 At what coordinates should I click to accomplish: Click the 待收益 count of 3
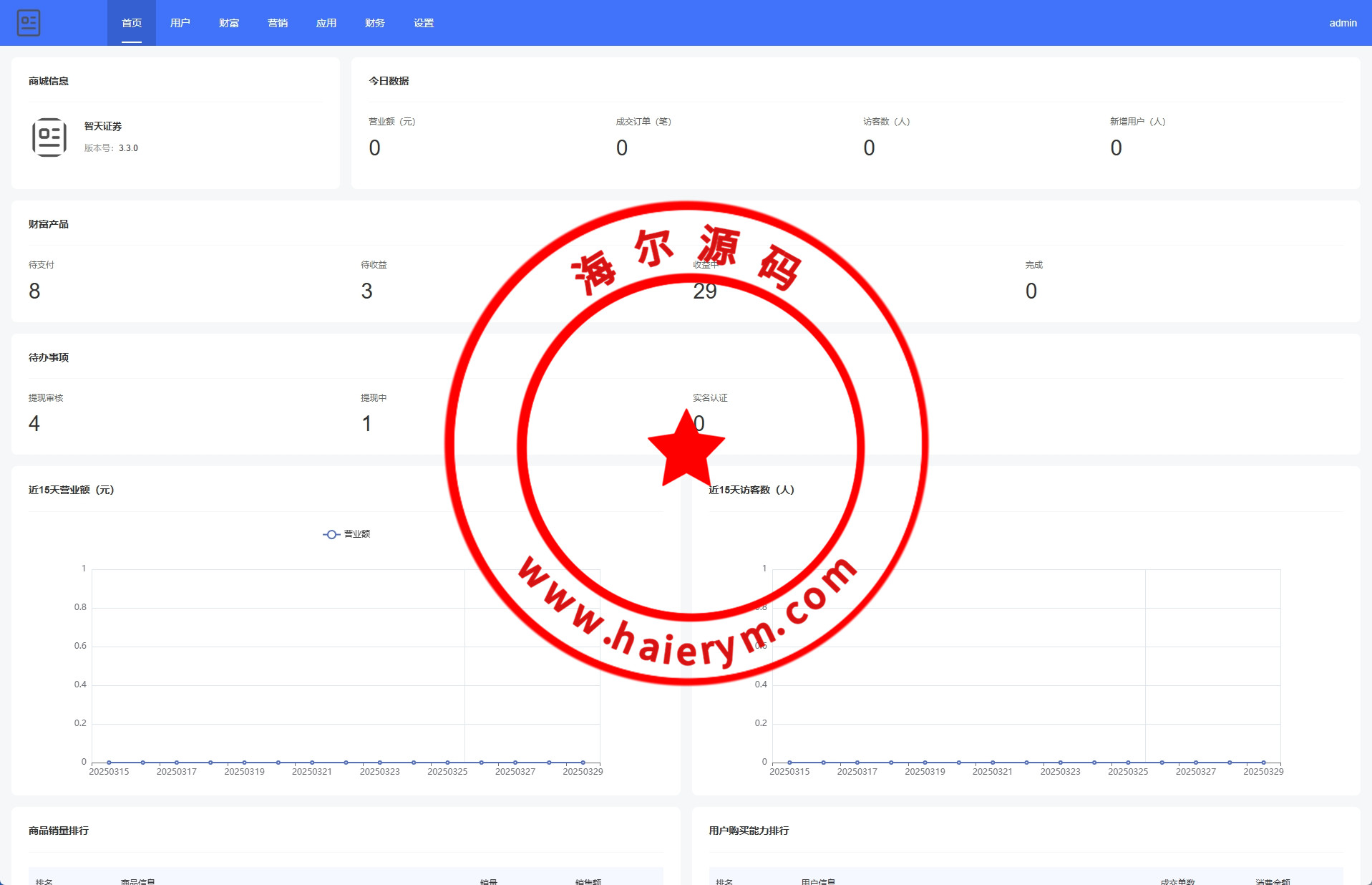point(366,291)
